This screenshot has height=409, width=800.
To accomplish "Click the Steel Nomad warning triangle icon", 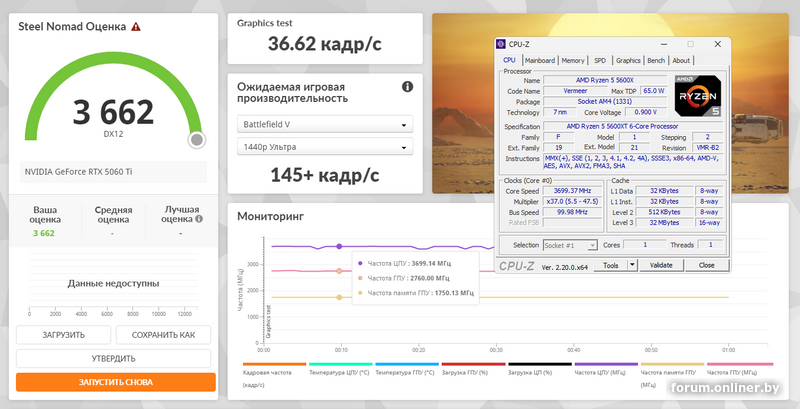I will pyautogui.click(x=136, y=27).
